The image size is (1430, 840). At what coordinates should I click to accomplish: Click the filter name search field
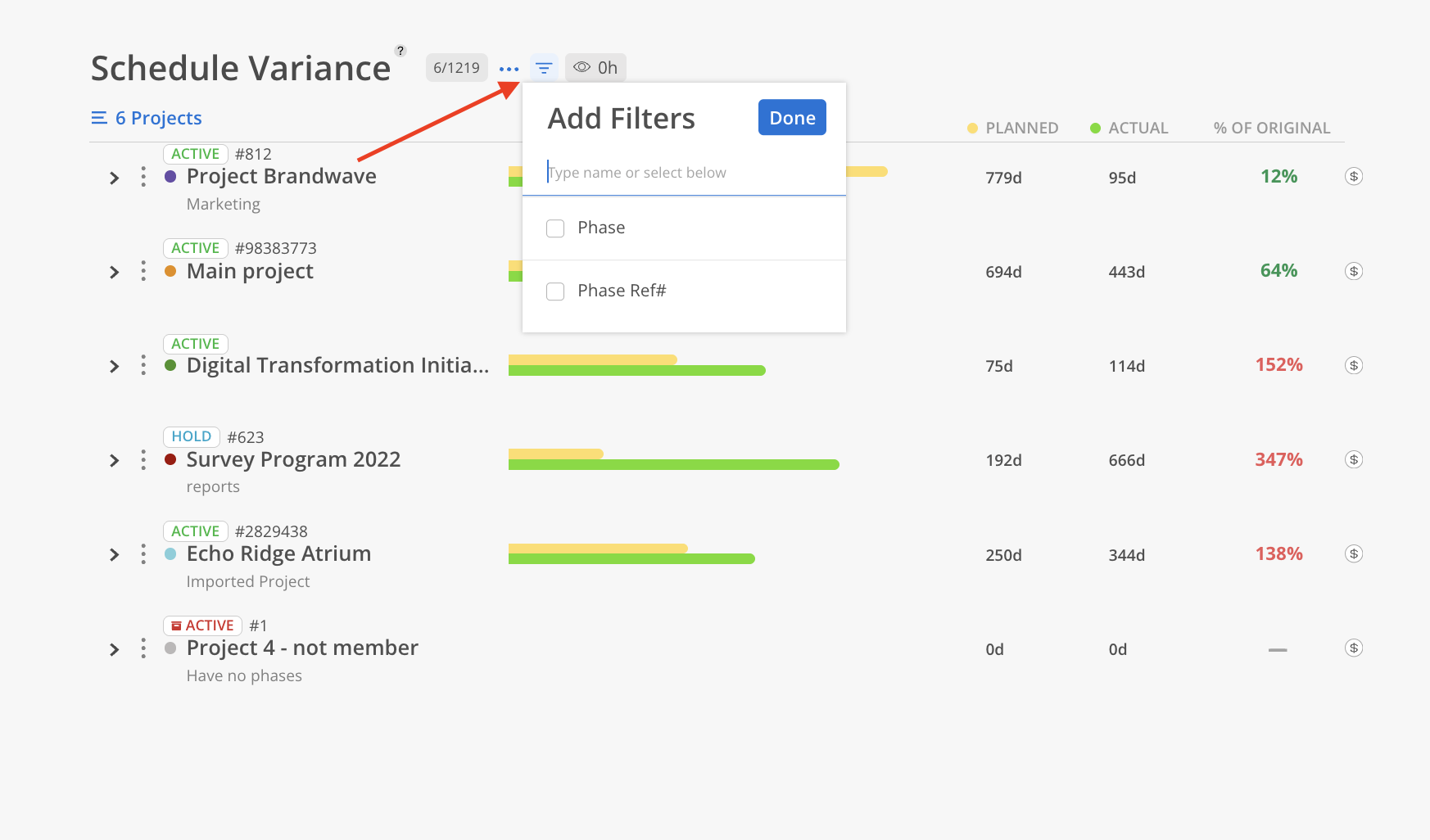(684, 173)
